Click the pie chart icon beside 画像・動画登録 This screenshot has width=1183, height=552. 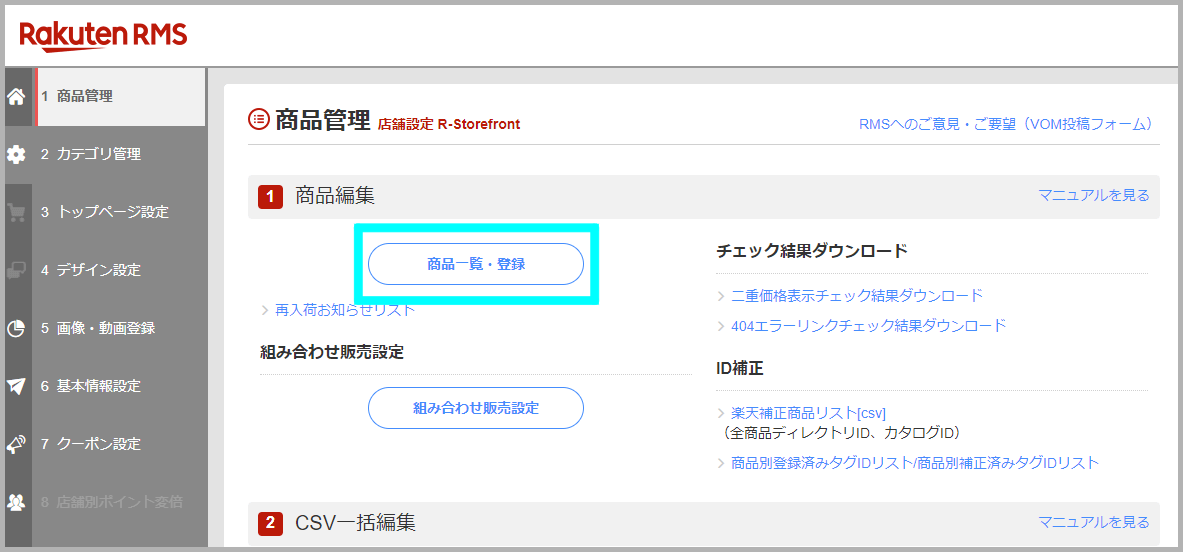(16, 328)
